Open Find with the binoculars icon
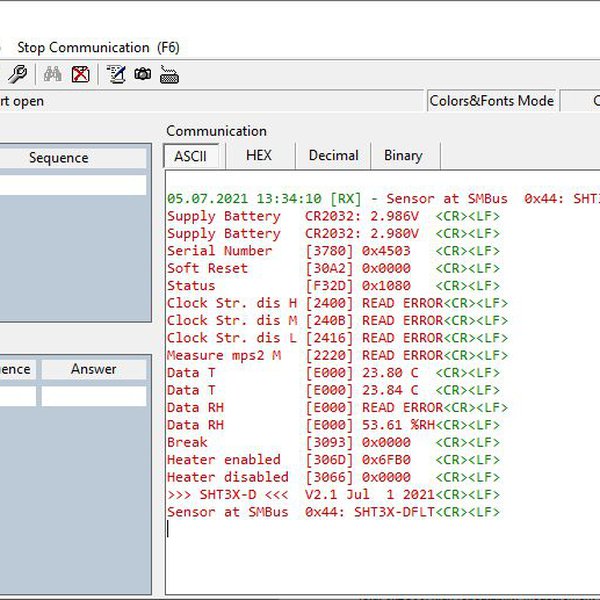The height and width of the screenshot is (600, 600). [x=52, y=74]
